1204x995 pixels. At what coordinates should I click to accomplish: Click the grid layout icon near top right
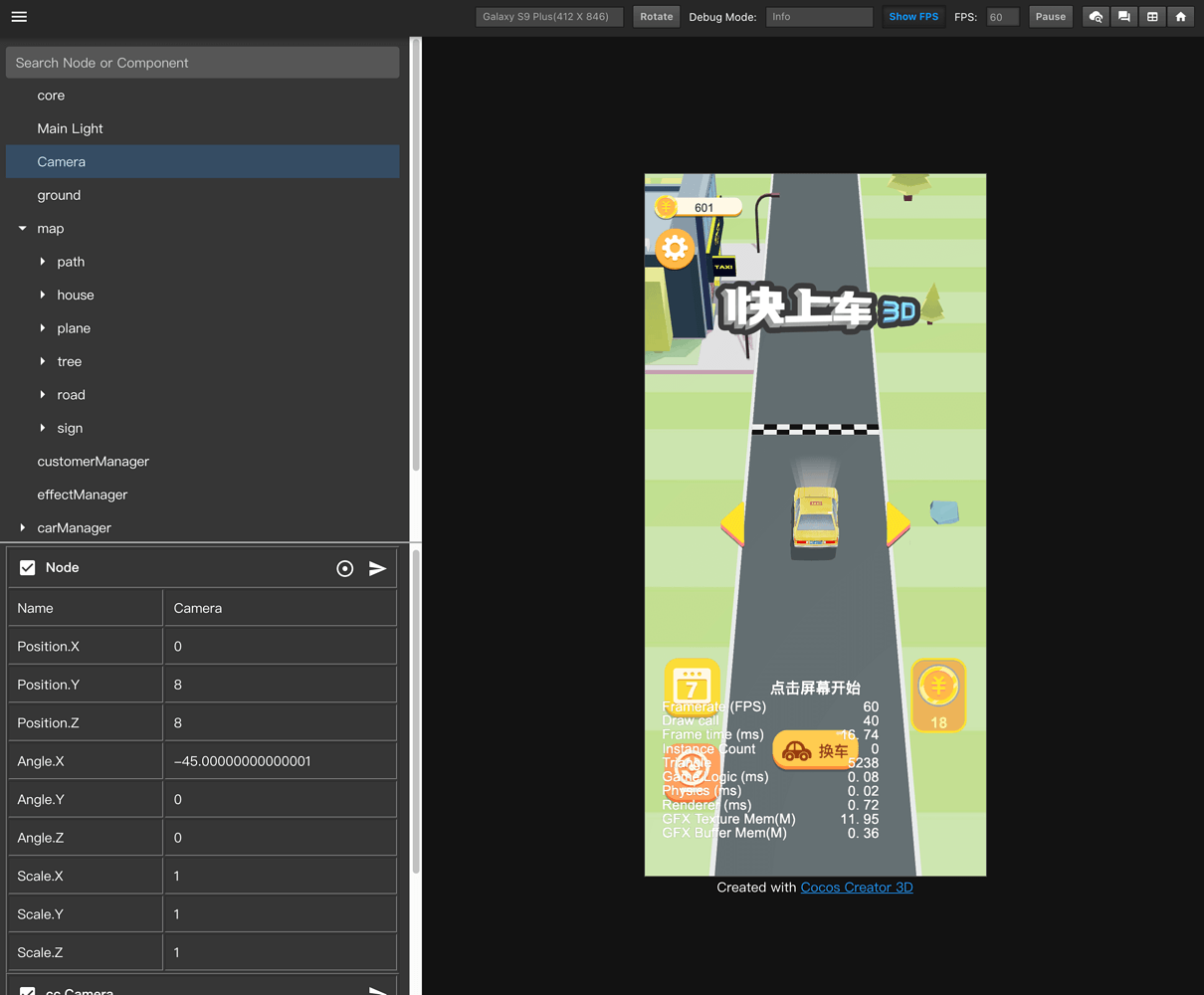tap(1151, 16)
